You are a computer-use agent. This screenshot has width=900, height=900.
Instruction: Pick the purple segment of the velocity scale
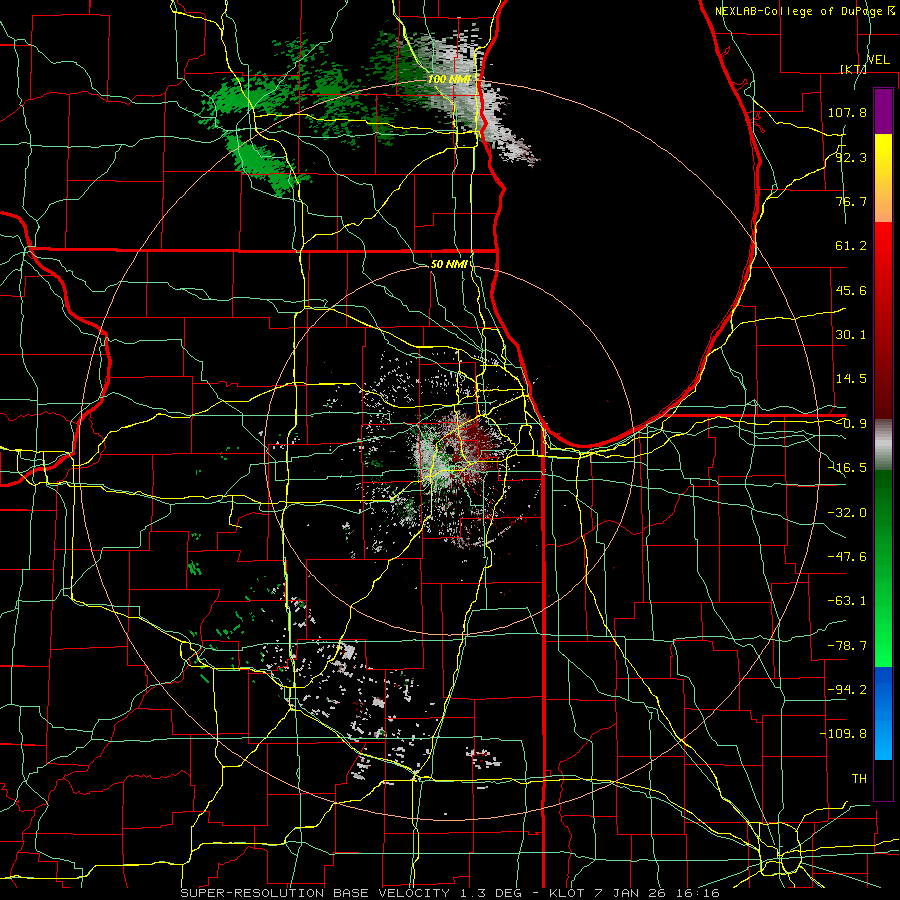click(x=883, y=111)
